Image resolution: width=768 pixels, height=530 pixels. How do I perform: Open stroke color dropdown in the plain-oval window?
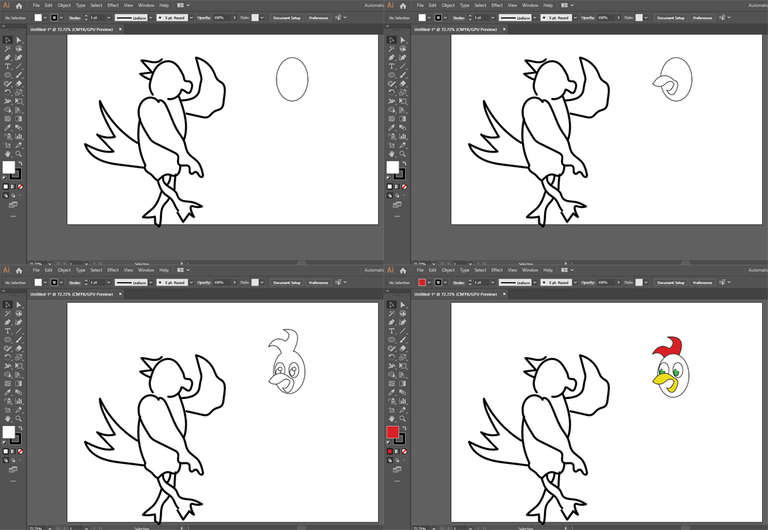coord(61,18)
